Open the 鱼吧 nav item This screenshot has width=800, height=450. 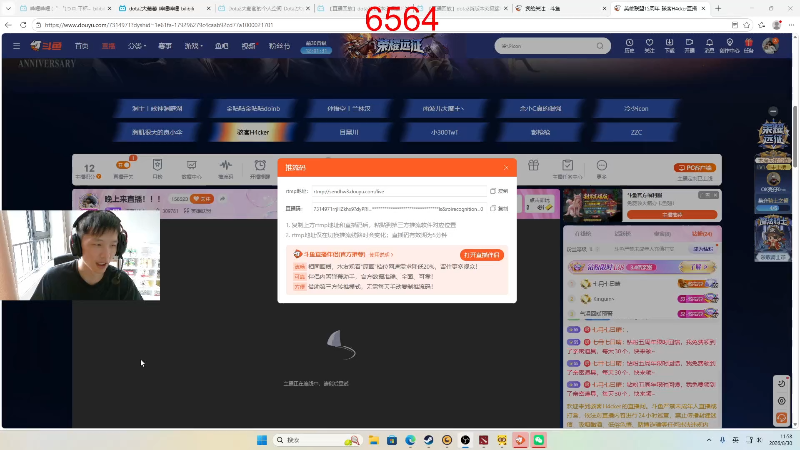click(x=221, y=46)
